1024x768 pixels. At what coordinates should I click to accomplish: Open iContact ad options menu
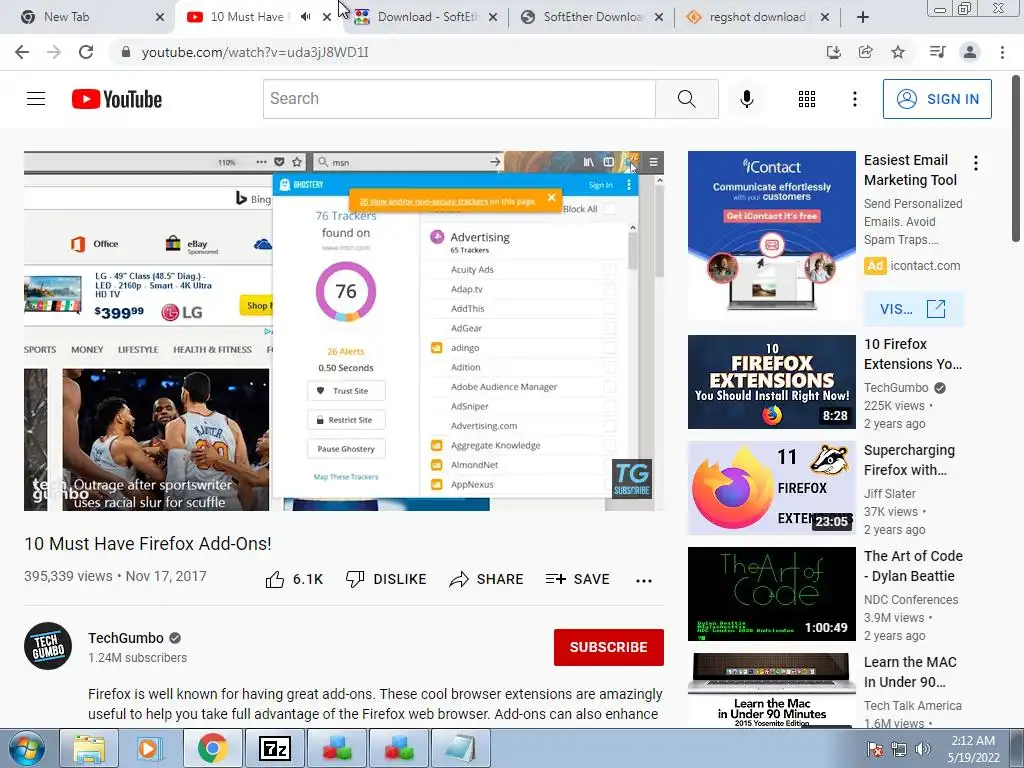click(x=976, y=163)
